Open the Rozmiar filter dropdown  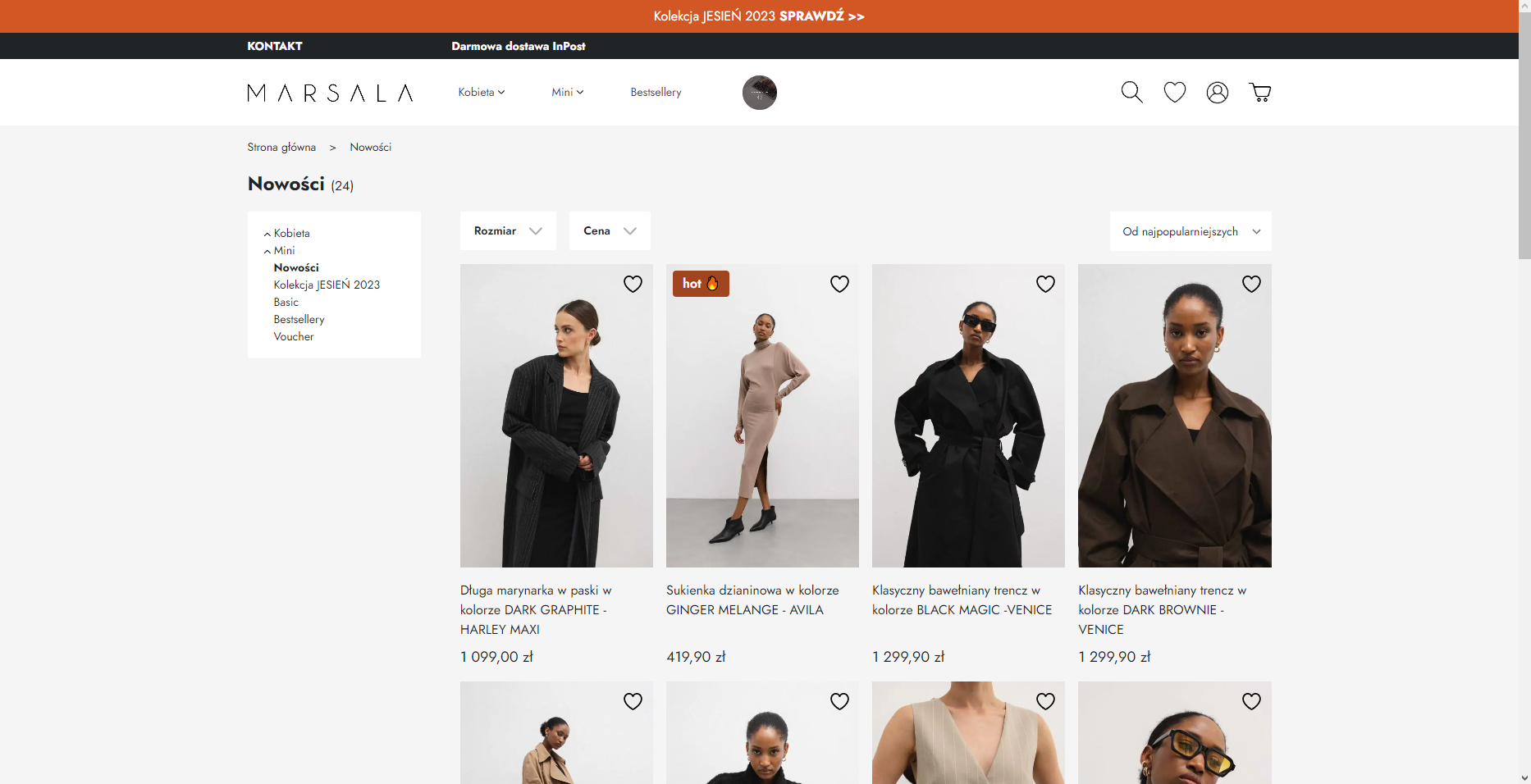click(x=508, y=231)
